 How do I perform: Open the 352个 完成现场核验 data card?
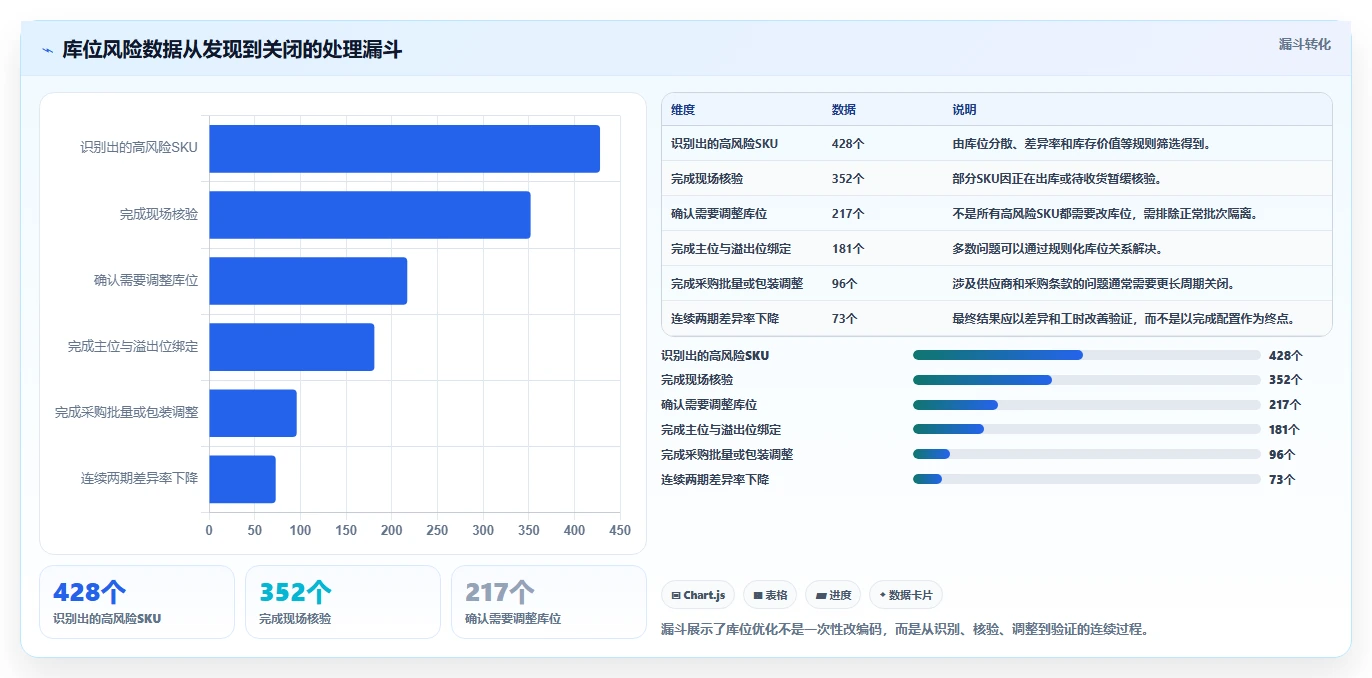tap(343, 602)
